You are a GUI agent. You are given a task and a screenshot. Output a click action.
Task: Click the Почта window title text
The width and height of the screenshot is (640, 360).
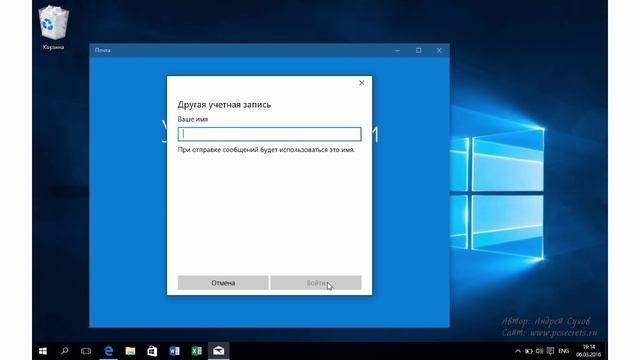point(102,50)
